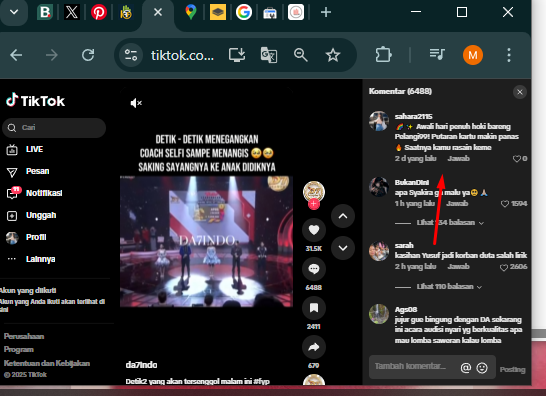Viewport: 546px width, 396px height.
Task: Bookmark this page with the star
Action: click(x=333, y=55)
